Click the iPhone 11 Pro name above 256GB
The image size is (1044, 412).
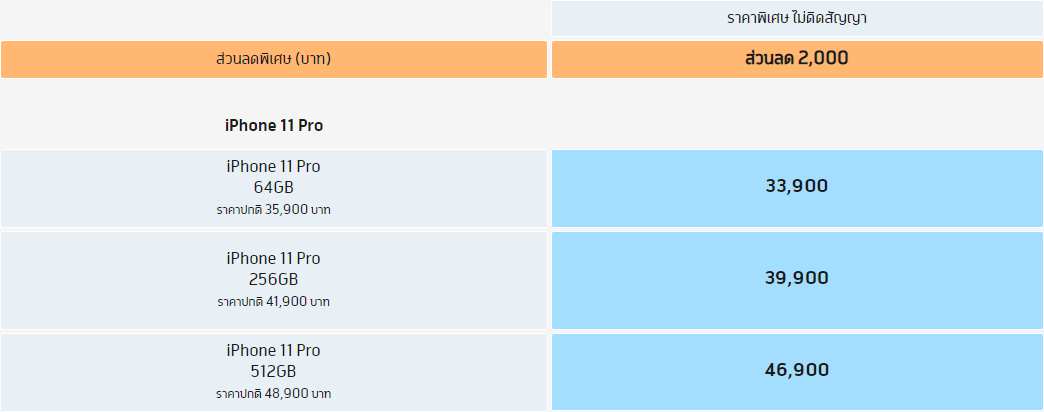273,259
